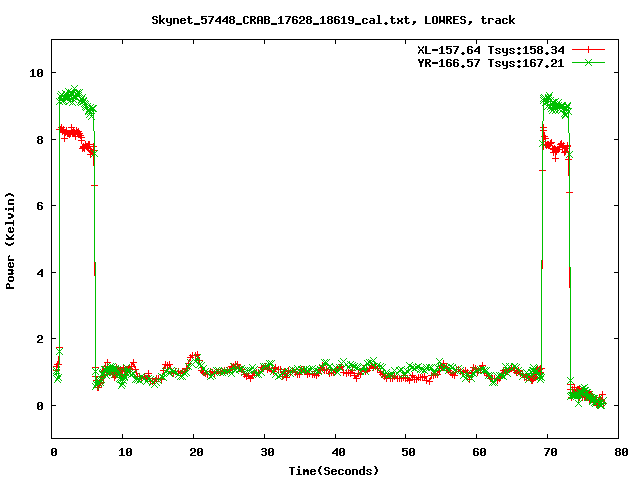Click the red plus legend marker for XL
The image size is (640, 480).
588,50
